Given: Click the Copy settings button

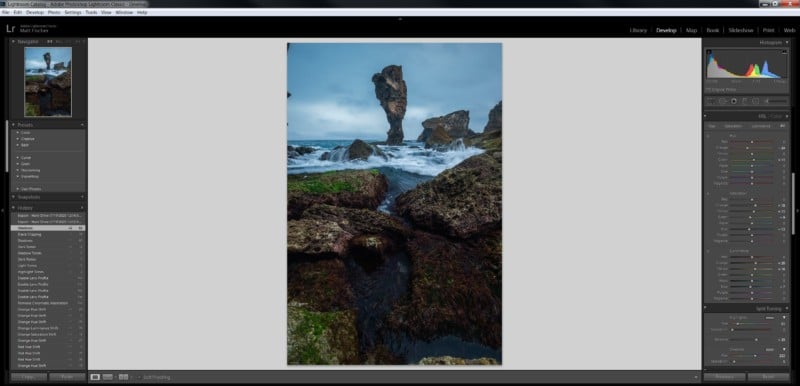Looking at the screenshot, I should pyautogui.click(x=29, y=377).
